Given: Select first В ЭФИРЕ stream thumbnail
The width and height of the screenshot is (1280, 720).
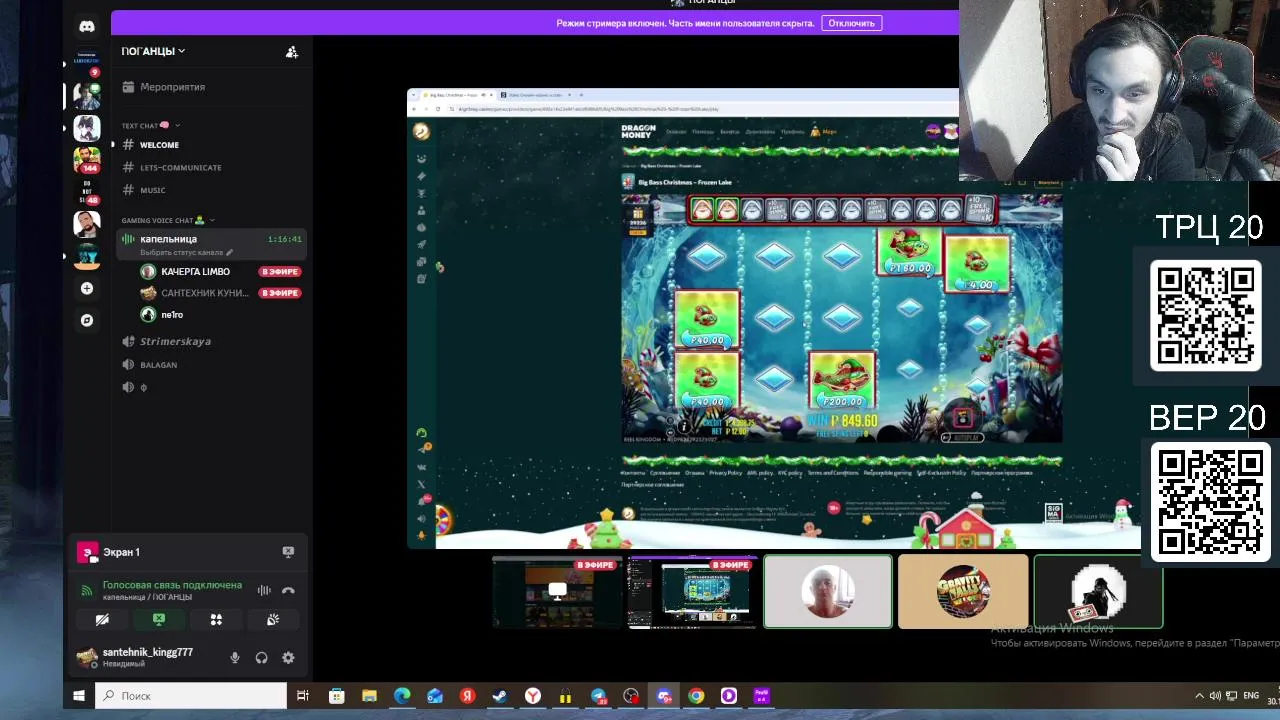Looking at the screenshot, I should tap(557, 592).
